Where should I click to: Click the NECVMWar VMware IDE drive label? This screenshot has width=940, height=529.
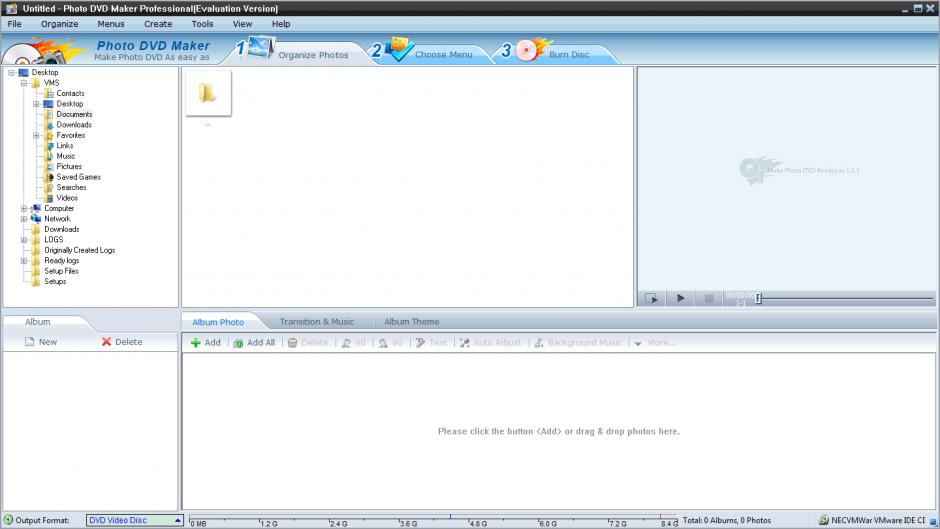coord(878,521)
